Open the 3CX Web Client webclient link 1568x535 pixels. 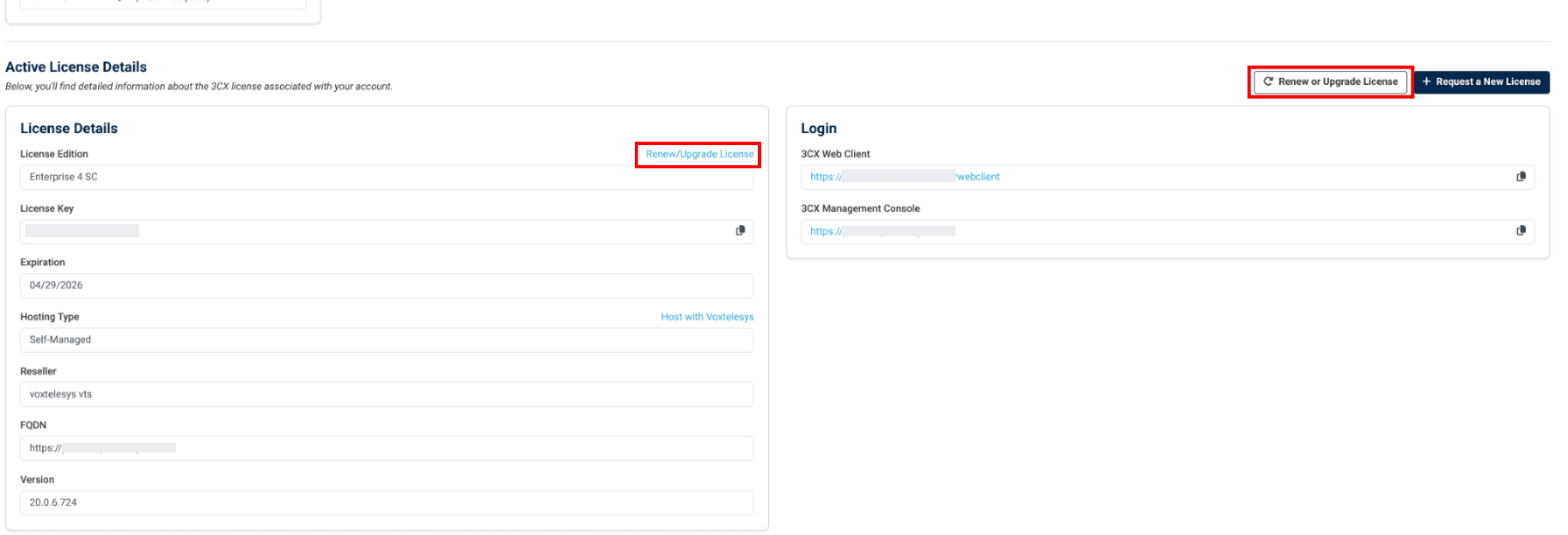(905, 177)
